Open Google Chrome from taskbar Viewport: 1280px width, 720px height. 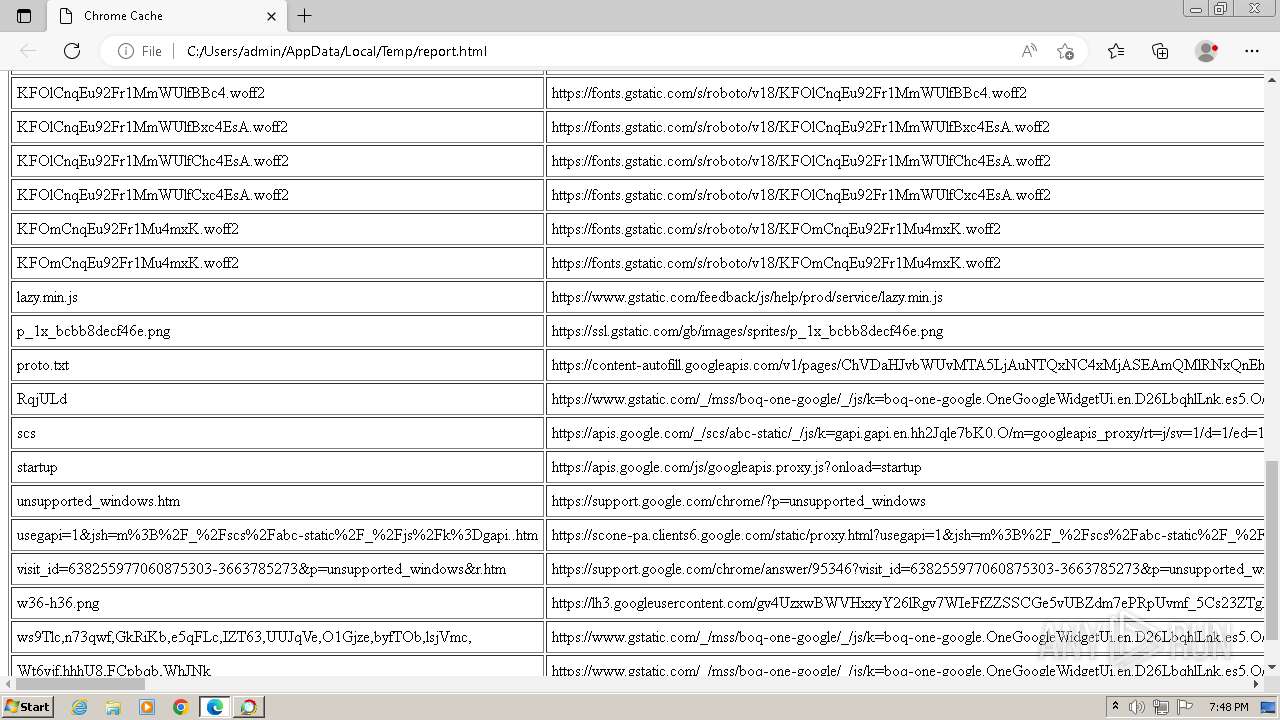click(181, 707)
